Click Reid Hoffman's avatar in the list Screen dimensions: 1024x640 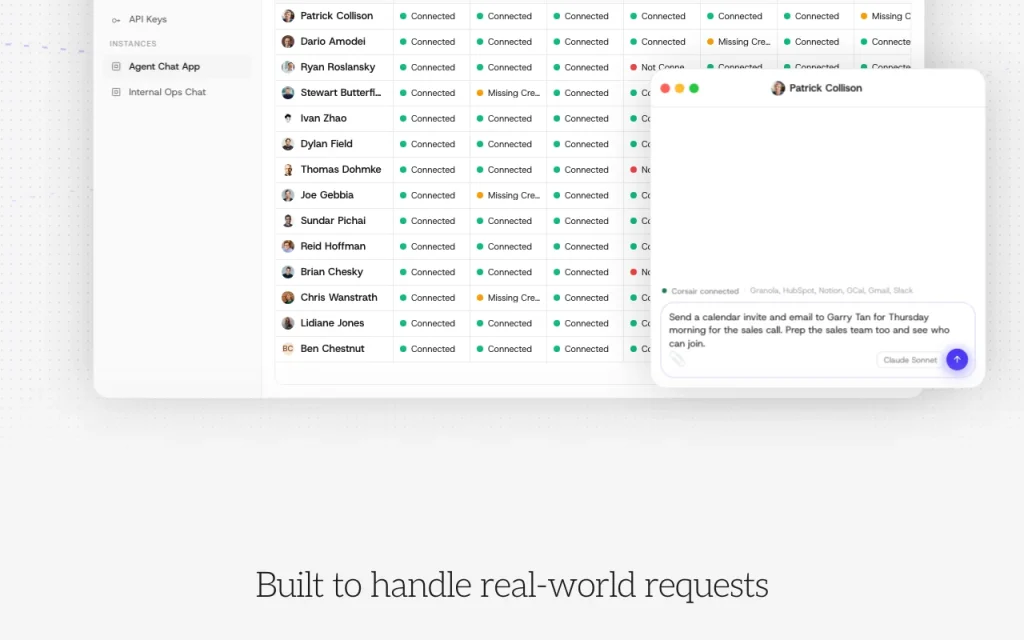click(x=288, y=246)
